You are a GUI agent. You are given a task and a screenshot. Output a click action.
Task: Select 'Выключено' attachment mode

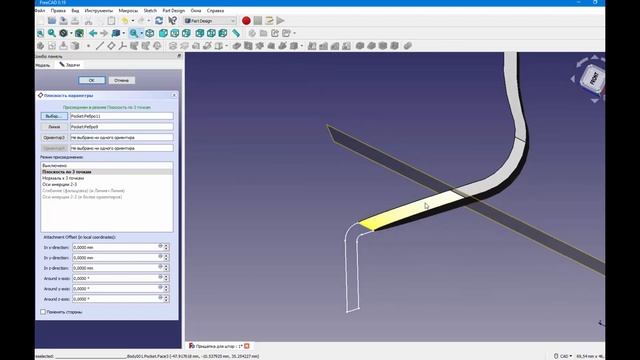54,166
